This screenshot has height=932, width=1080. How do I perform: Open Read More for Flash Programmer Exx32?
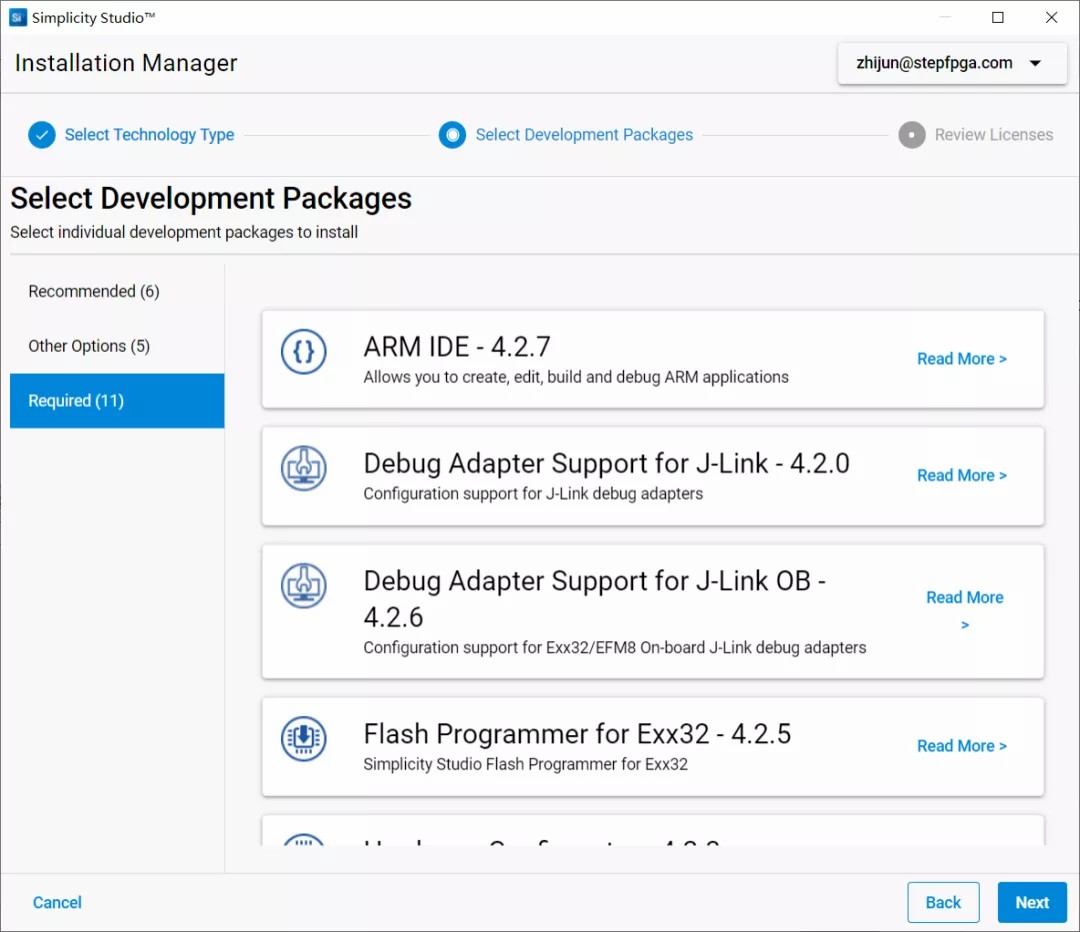[962, 746]
